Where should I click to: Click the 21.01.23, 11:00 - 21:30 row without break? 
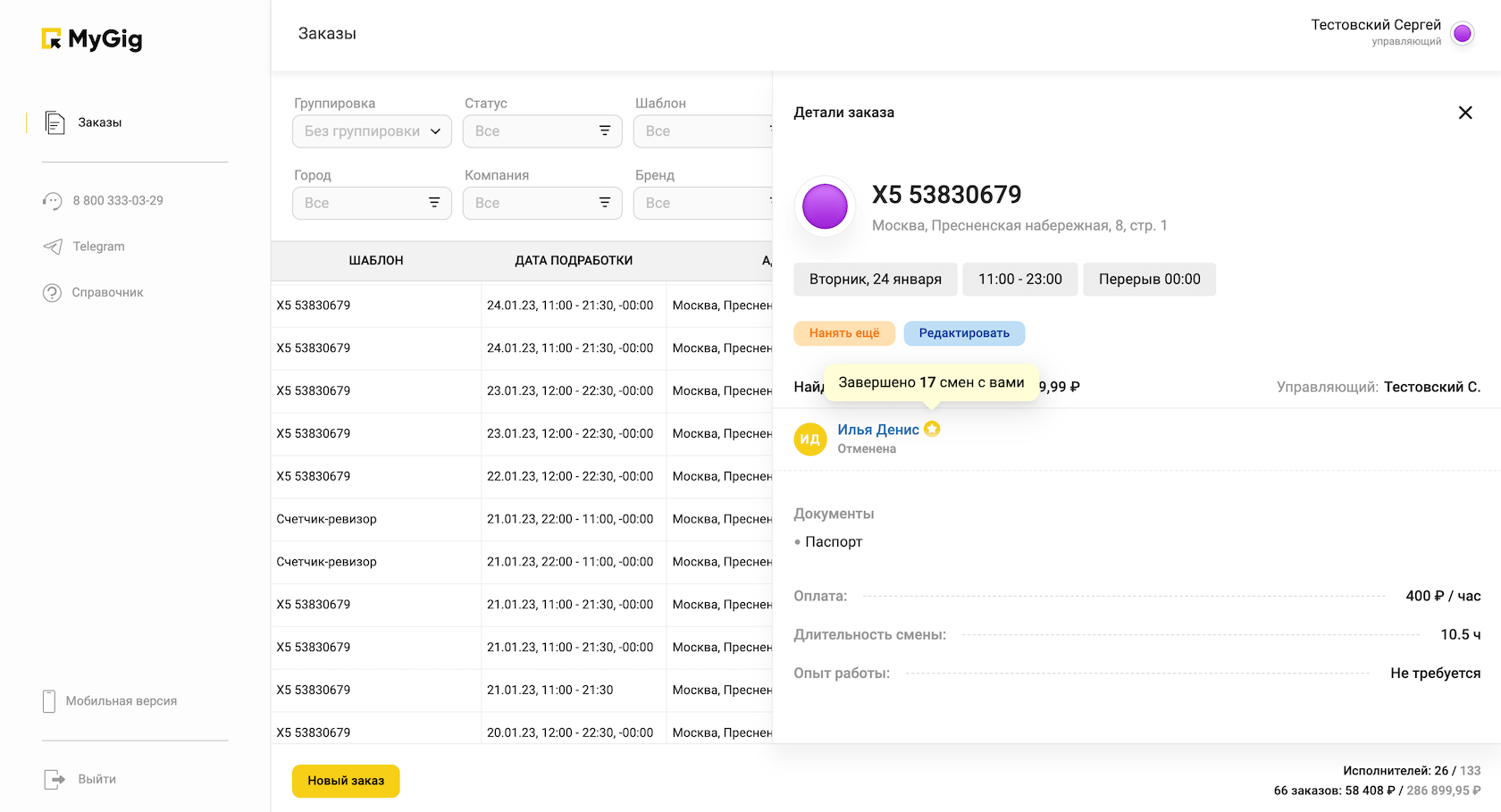[x=522, y=690]
